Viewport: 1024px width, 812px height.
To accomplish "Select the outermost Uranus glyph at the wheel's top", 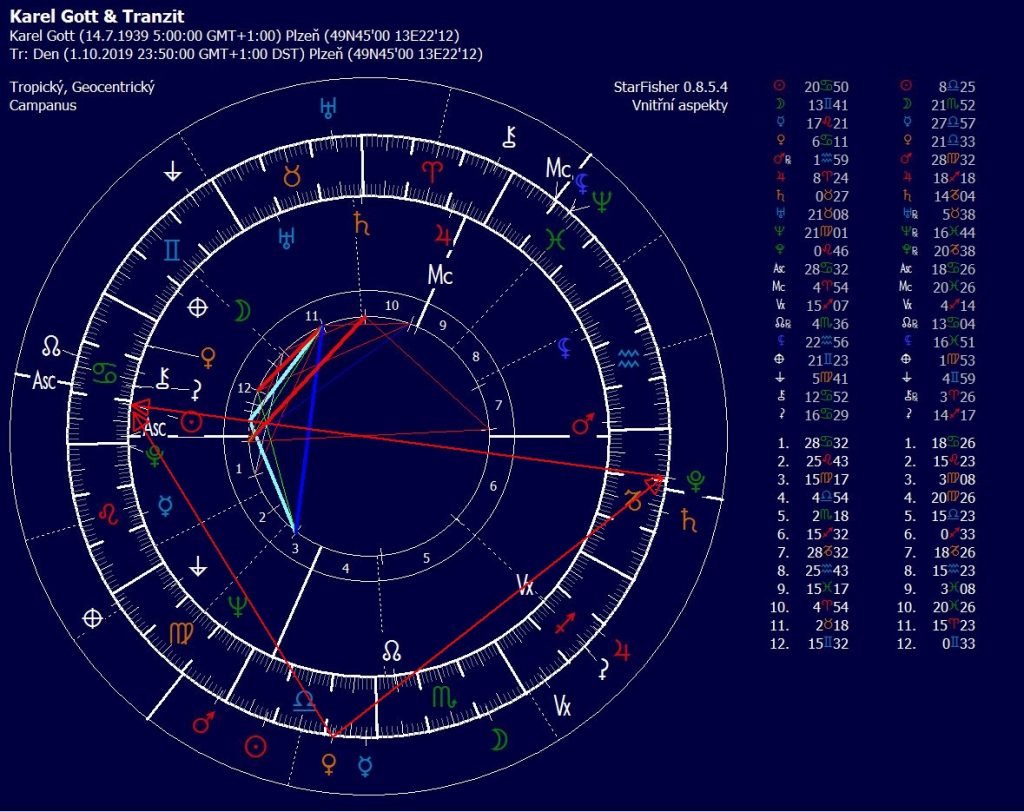I will click(327, 108).
